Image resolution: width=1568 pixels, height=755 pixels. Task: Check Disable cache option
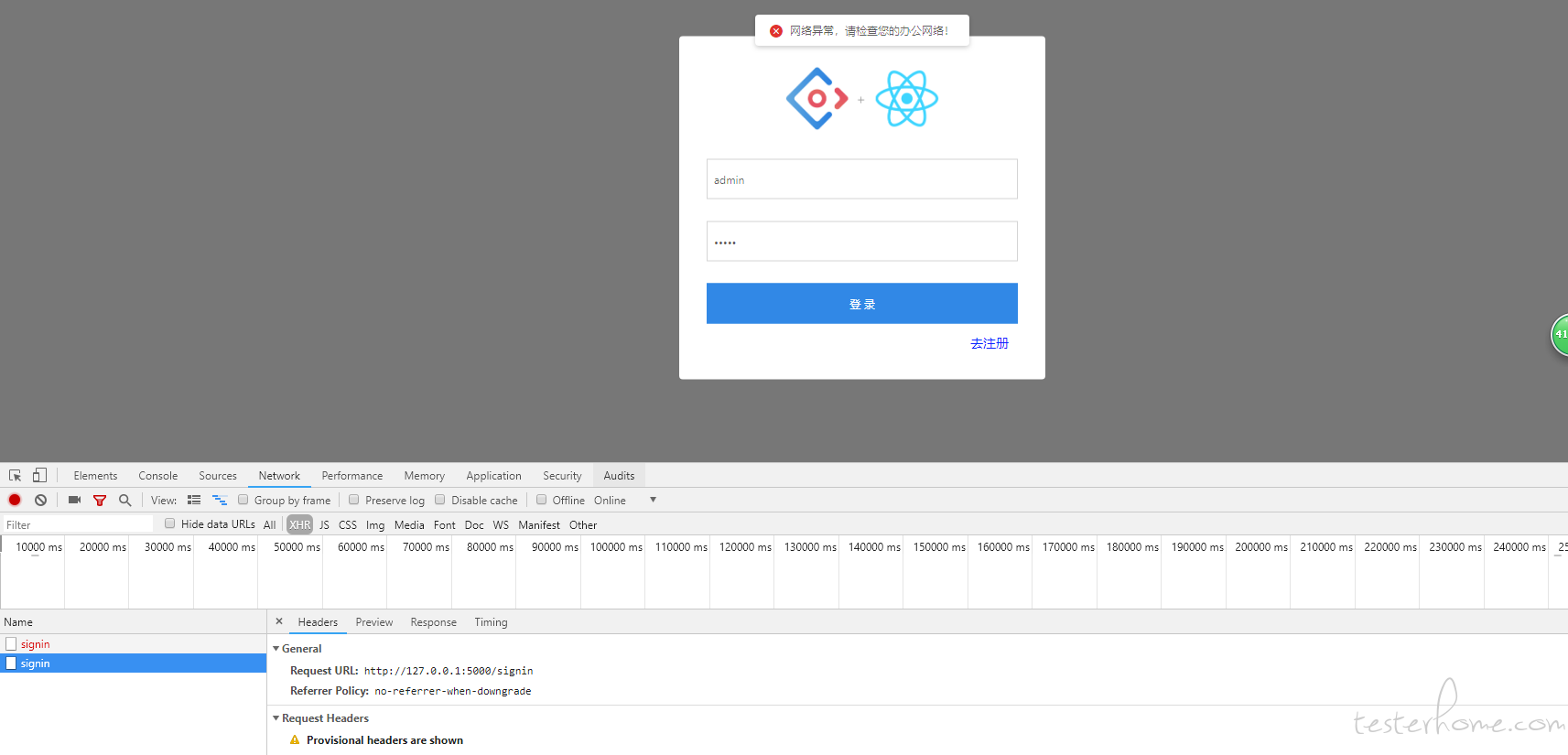(x=439, y=500)
